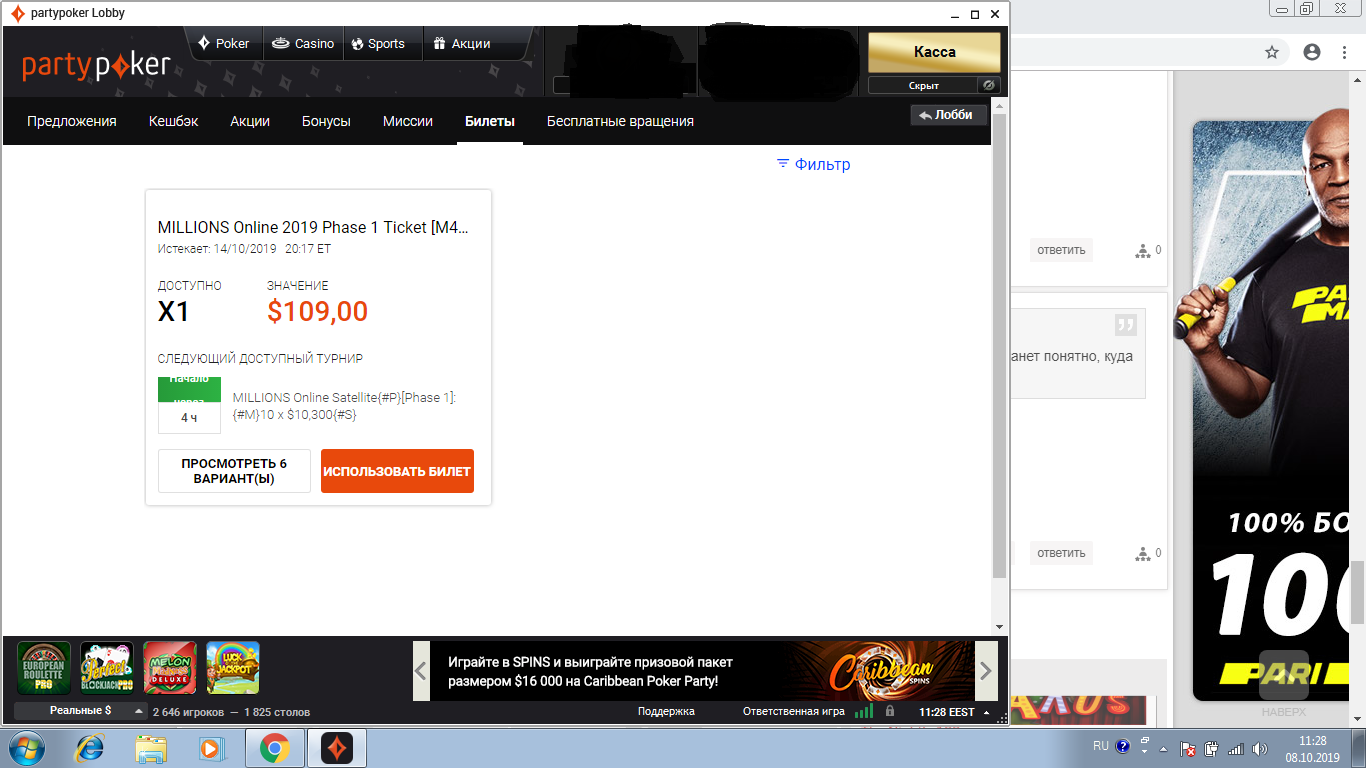Click the power plug tray icon

click(x=1212, y=749)
